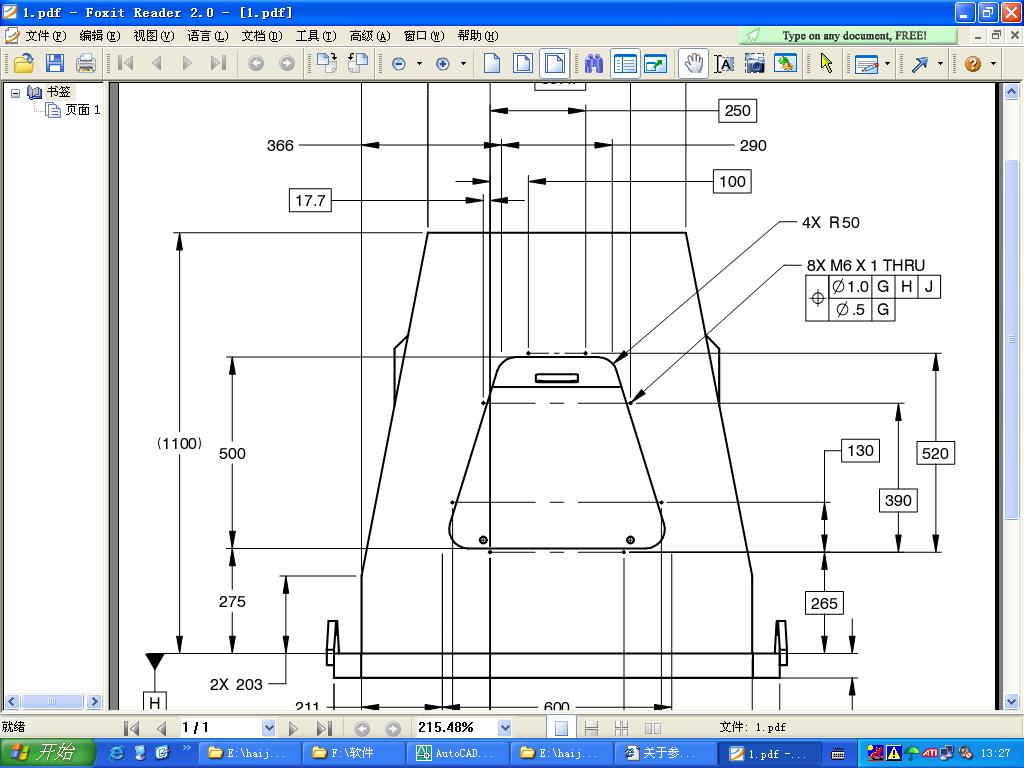Screen dimensions: 1024x768
Task: Click vertical scrollbar down arrow
Action: [x=1011, y=702]
